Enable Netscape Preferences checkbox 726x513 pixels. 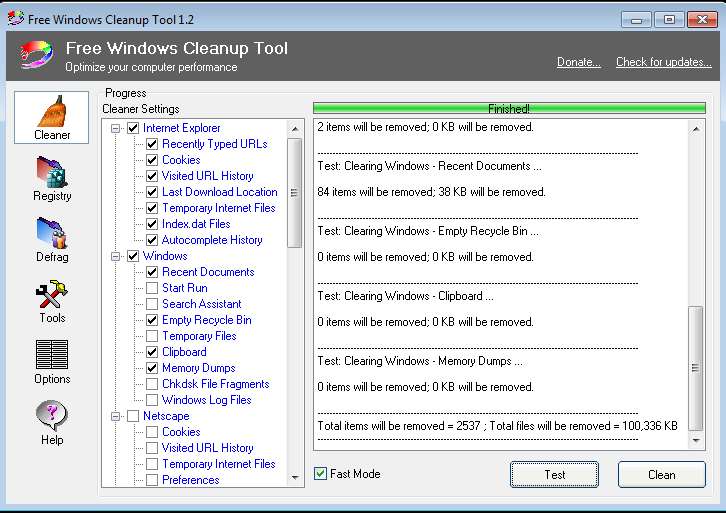pos(152,480)
